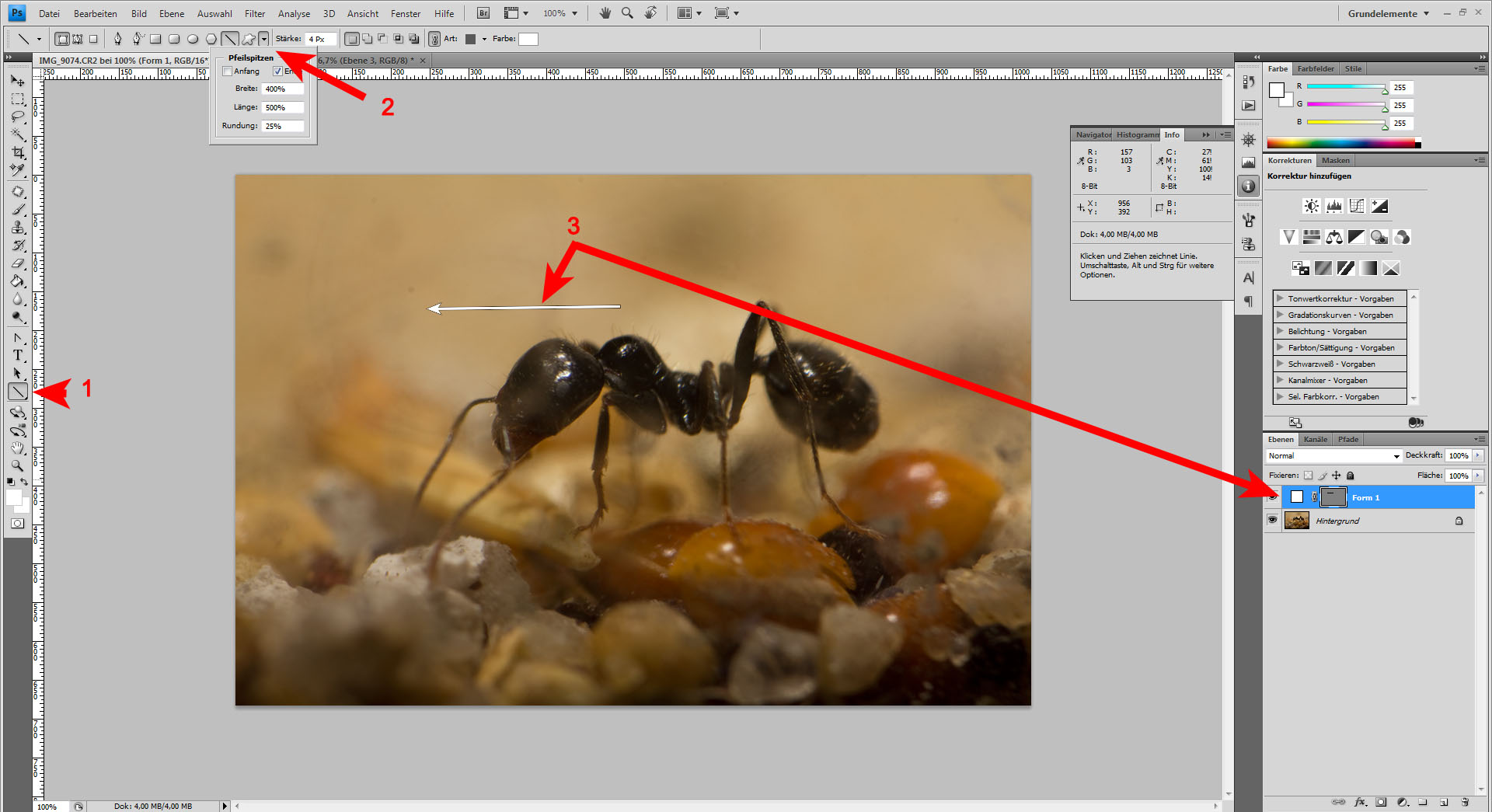This screenshot has height=812, width=1492.
Task: Choose the Ellipse shape tool in options bar
Action: coord(193,39)
